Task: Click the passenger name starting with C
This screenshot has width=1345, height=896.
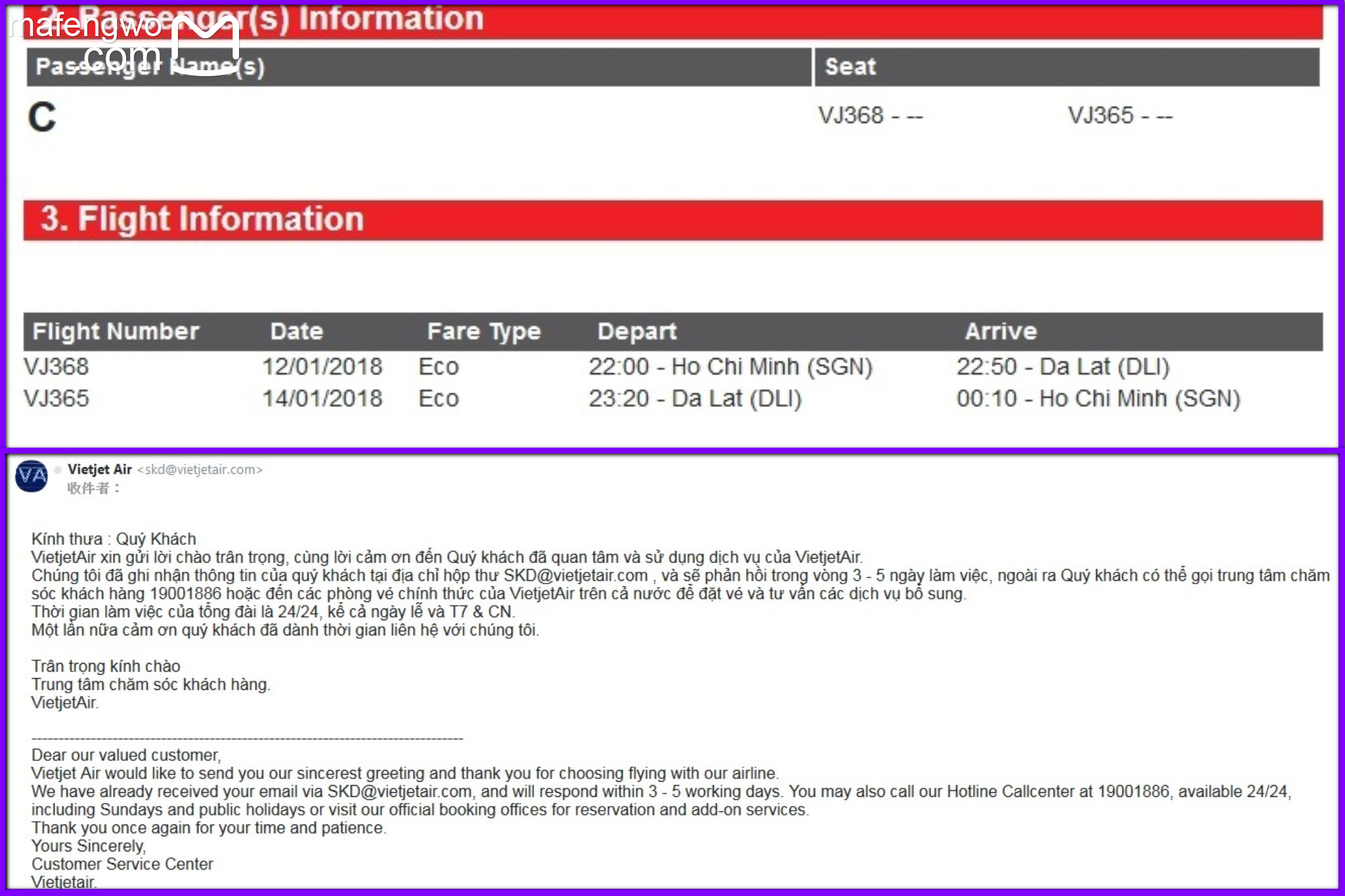Action: click(42, 117)
